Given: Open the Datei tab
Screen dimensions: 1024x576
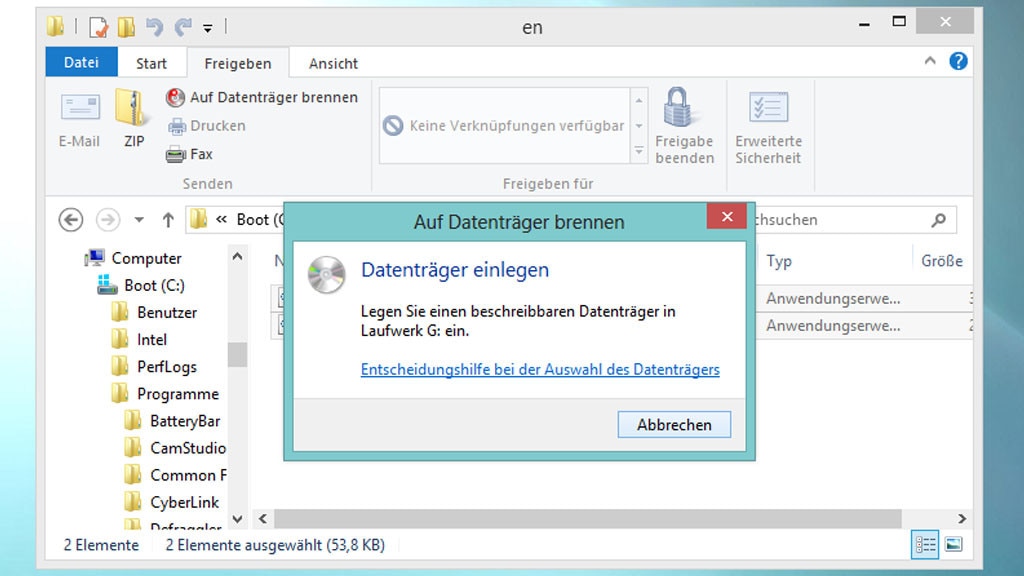Looking at the screenshot, I should click(x=81, y=63).
